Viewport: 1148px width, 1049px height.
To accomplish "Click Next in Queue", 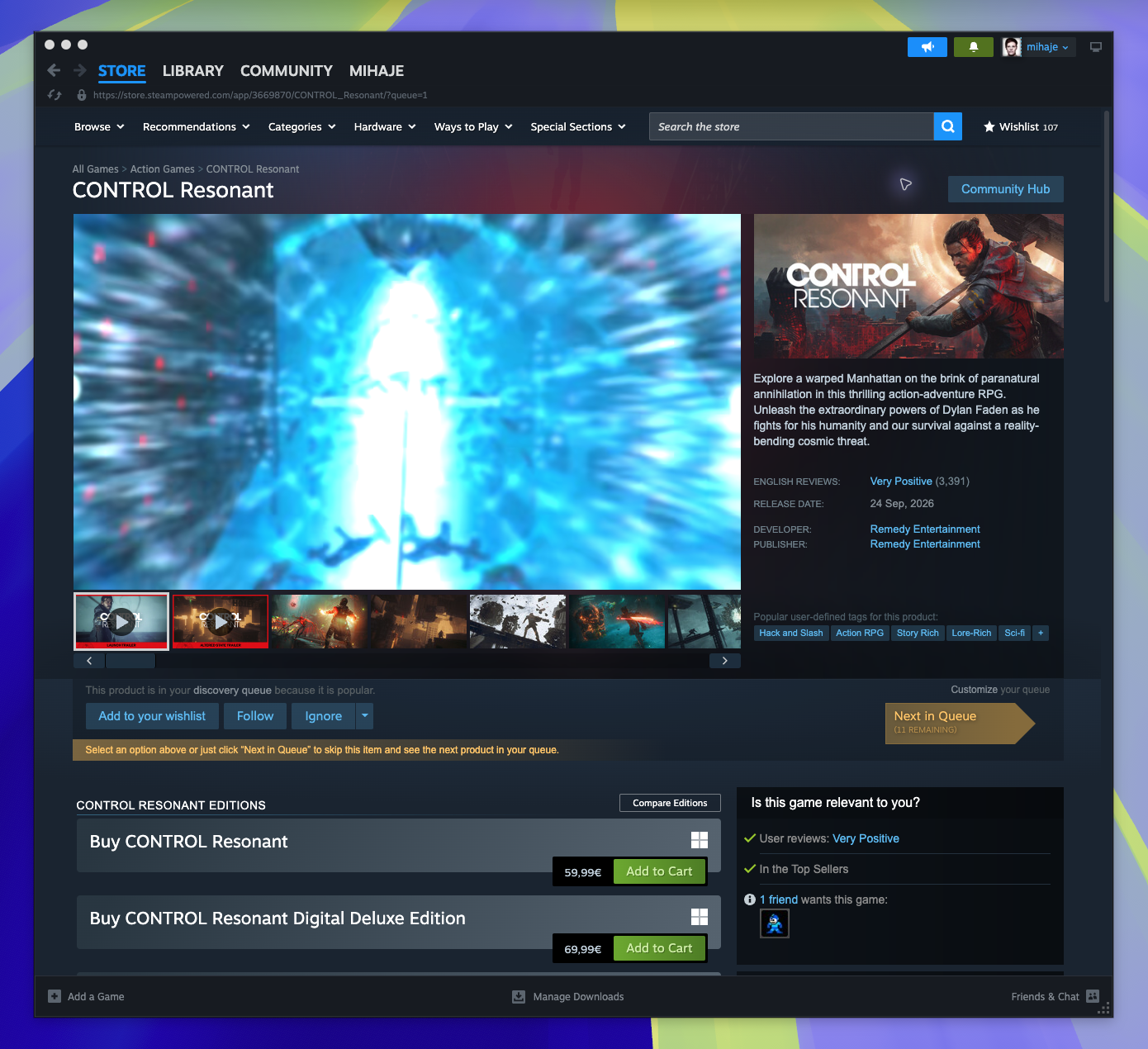I will [x=960, y=723].
